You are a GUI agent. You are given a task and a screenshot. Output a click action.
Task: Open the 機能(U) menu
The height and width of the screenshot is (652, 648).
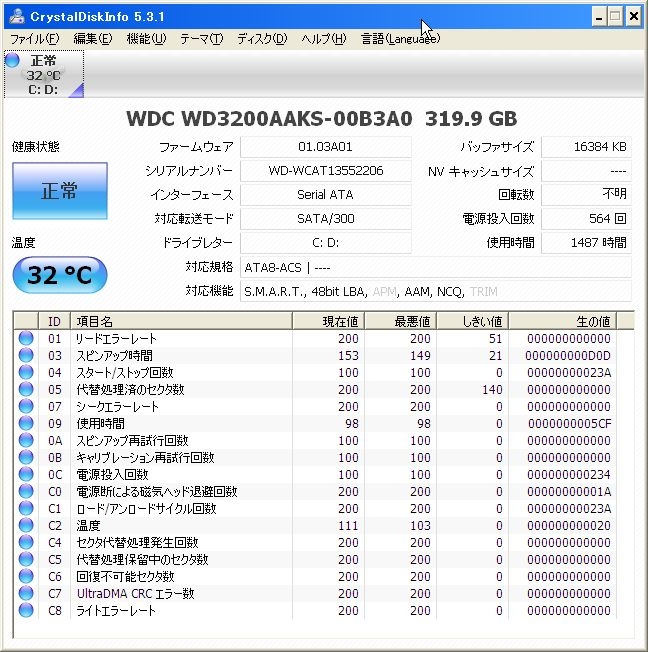pos(146,39)
